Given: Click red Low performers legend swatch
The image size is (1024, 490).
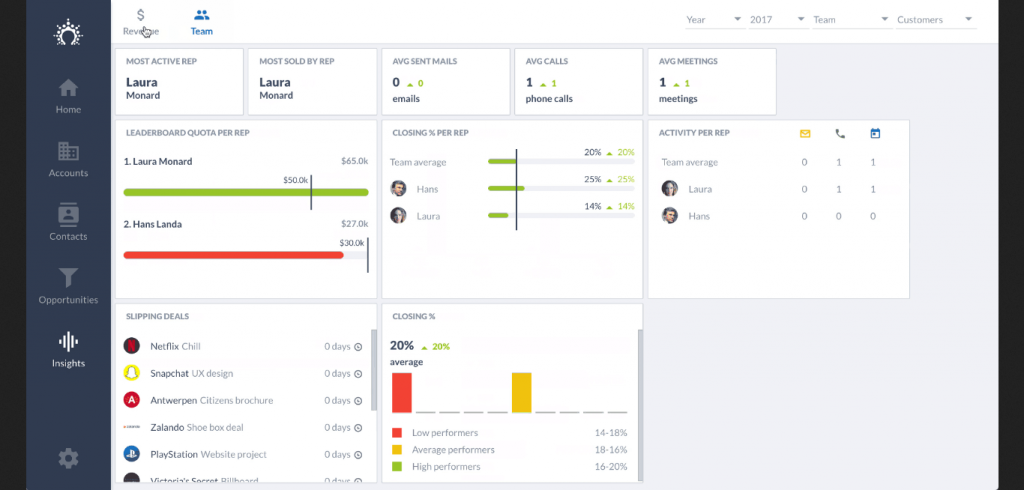Looking at the screenshot, I should tap(396, 433).
